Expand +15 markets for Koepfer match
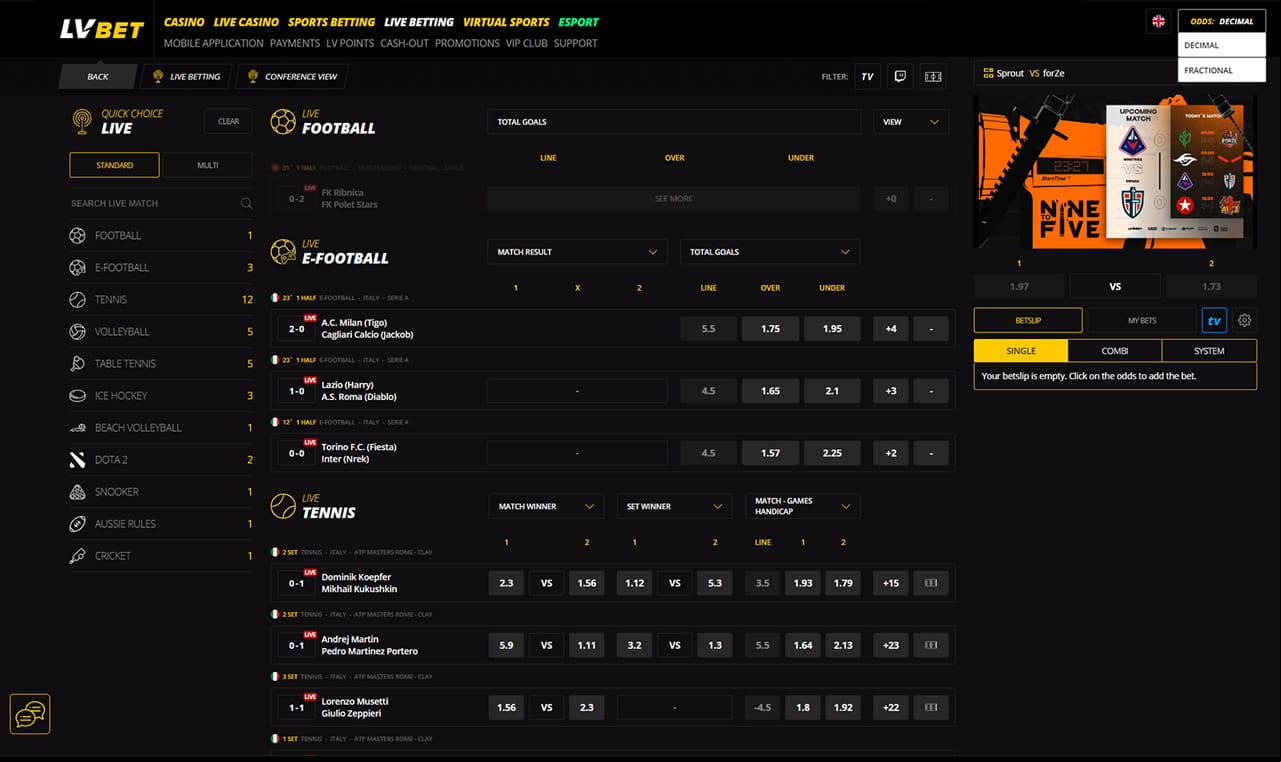The width and height of the screenshot is (1281, 762). (891, 583)
